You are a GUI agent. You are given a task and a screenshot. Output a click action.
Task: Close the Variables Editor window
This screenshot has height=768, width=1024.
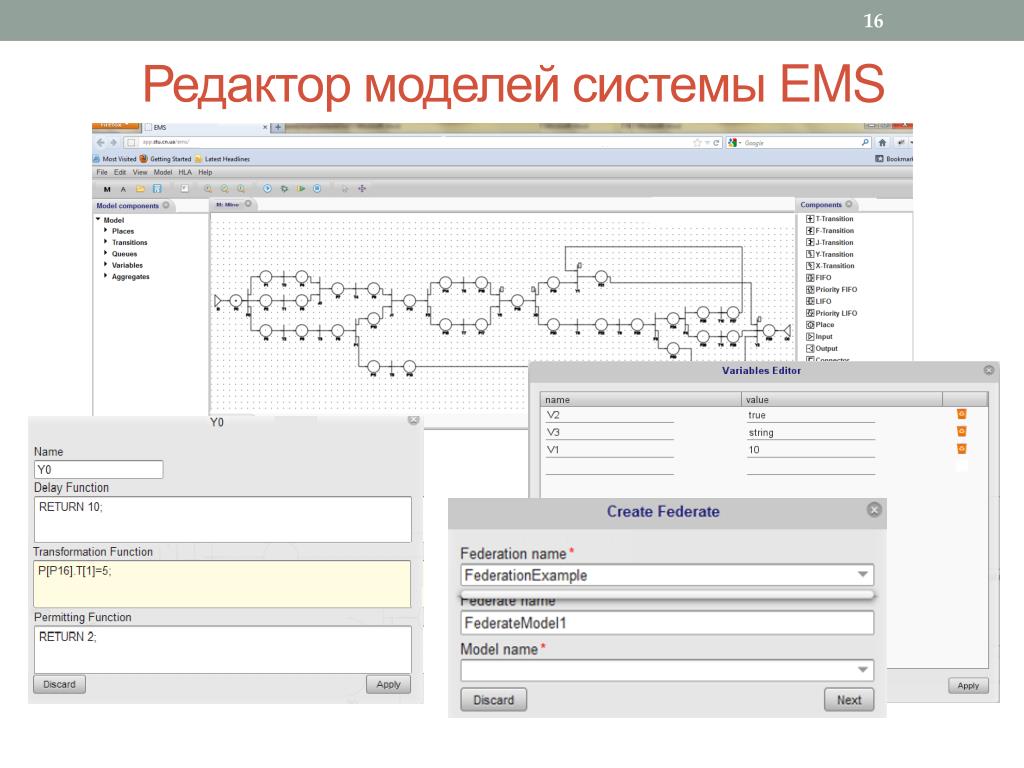point(989,370)
